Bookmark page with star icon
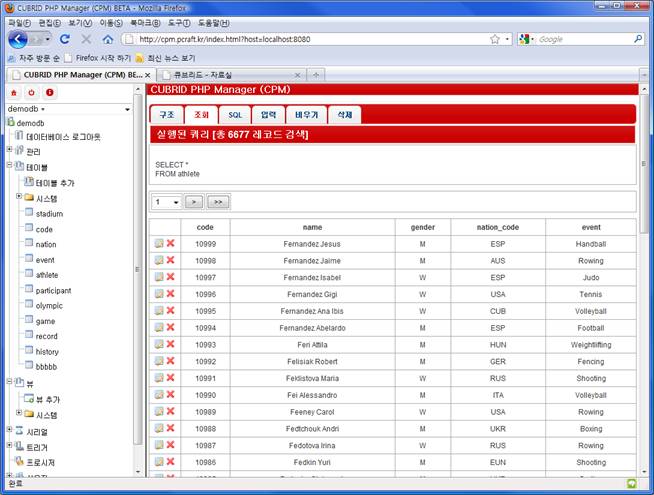This screenshot has width=654, height=495. coord(495,39)
